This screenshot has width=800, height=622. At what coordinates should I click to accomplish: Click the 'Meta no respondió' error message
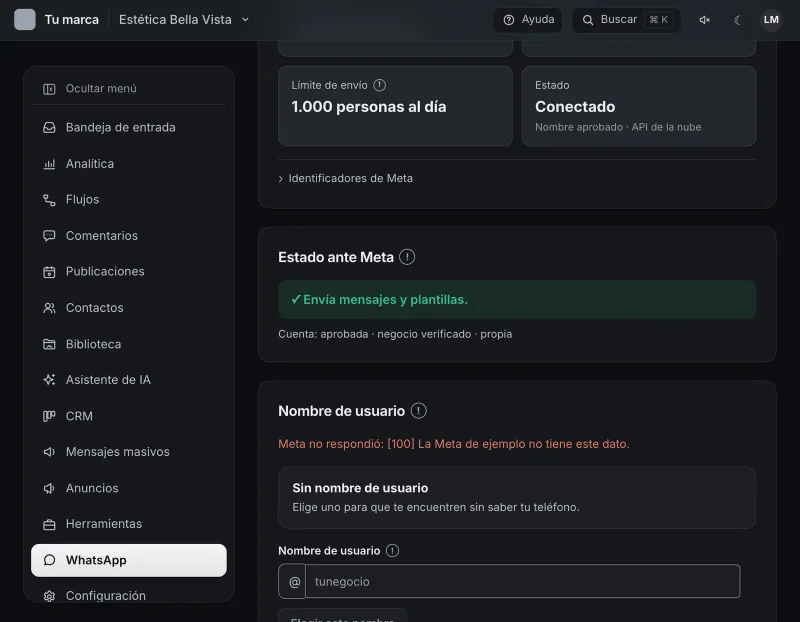tap(454, 444)
